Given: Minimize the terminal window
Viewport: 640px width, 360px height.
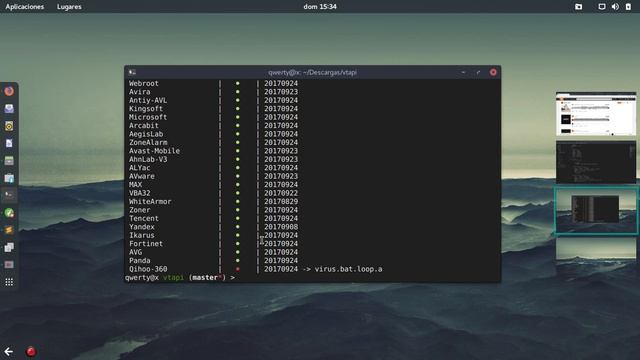Looking at the screenshot, I should pyautogui.click(x=463, y=72).
